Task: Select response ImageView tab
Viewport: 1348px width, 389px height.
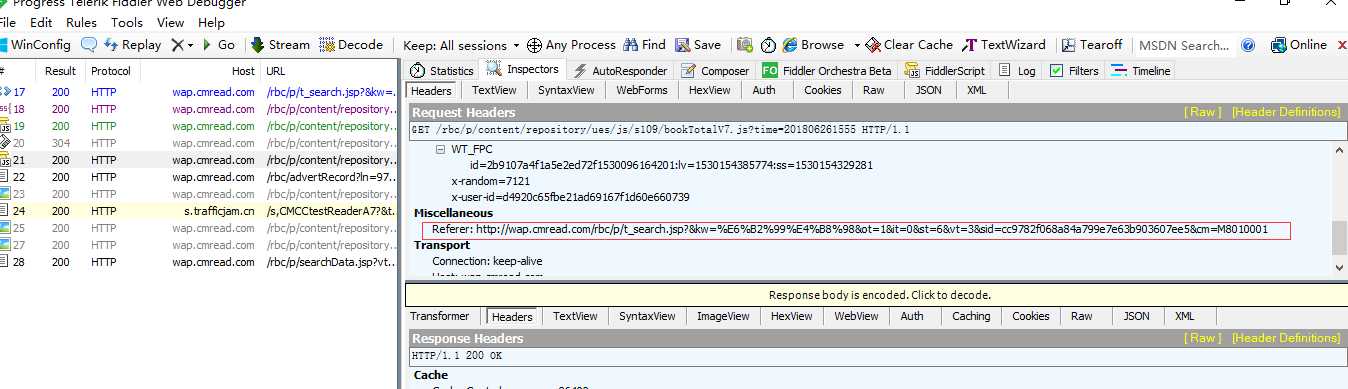Action: coord(722,316)
